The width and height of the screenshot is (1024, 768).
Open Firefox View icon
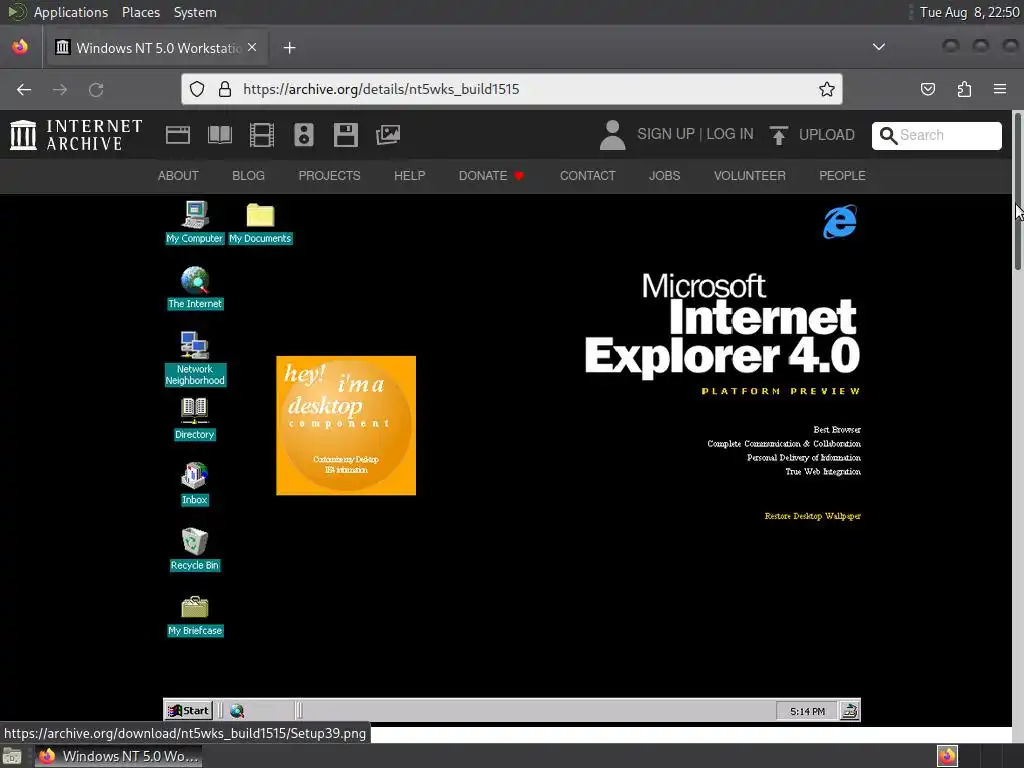(20, 47)
